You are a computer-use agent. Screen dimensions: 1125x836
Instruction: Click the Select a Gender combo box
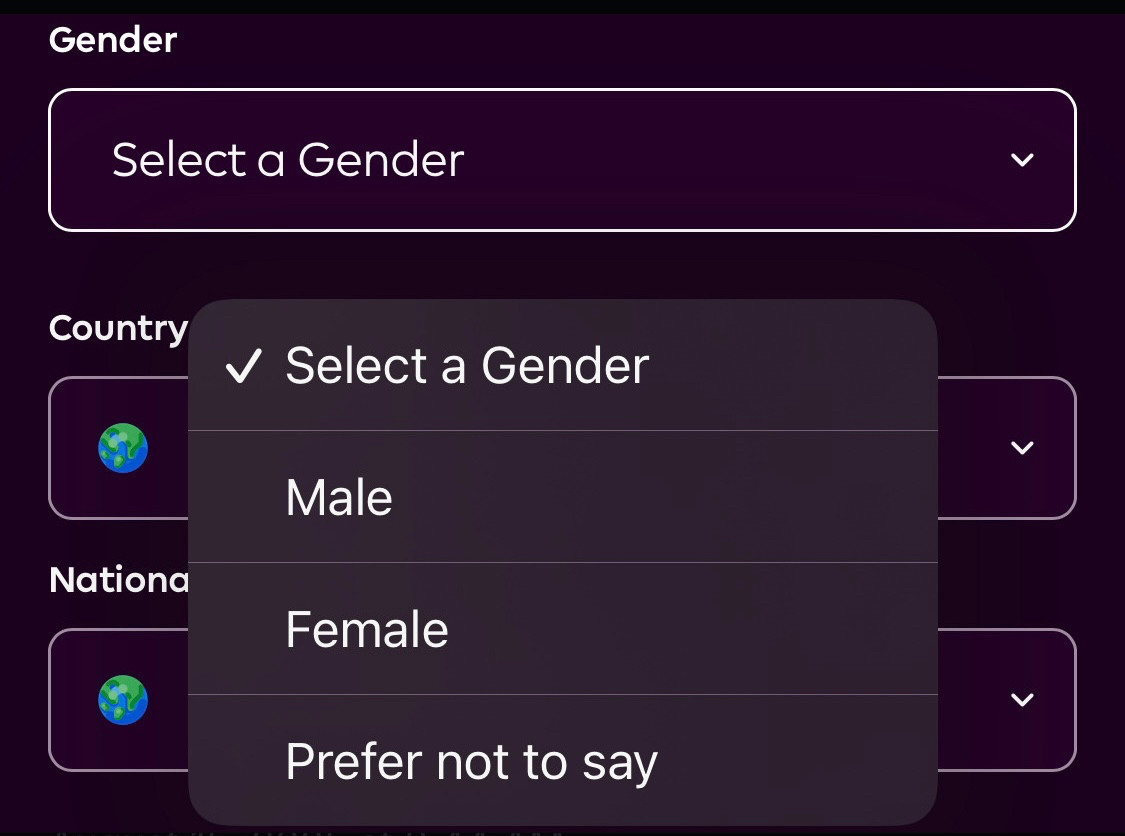pos(562,160)
